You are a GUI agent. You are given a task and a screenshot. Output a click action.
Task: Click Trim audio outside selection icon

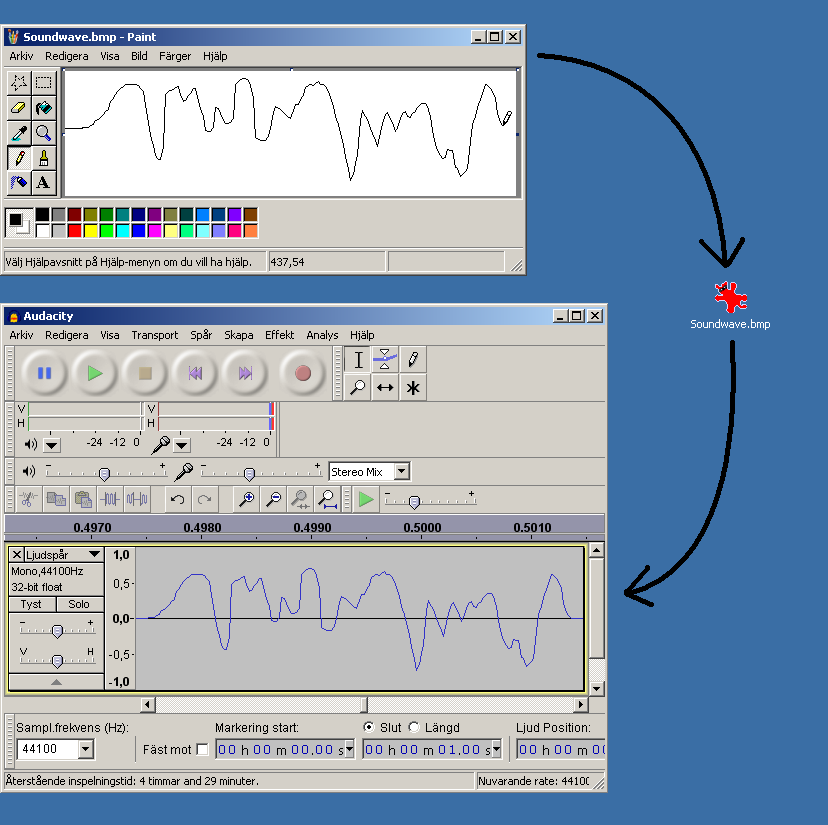coord(110,499)
